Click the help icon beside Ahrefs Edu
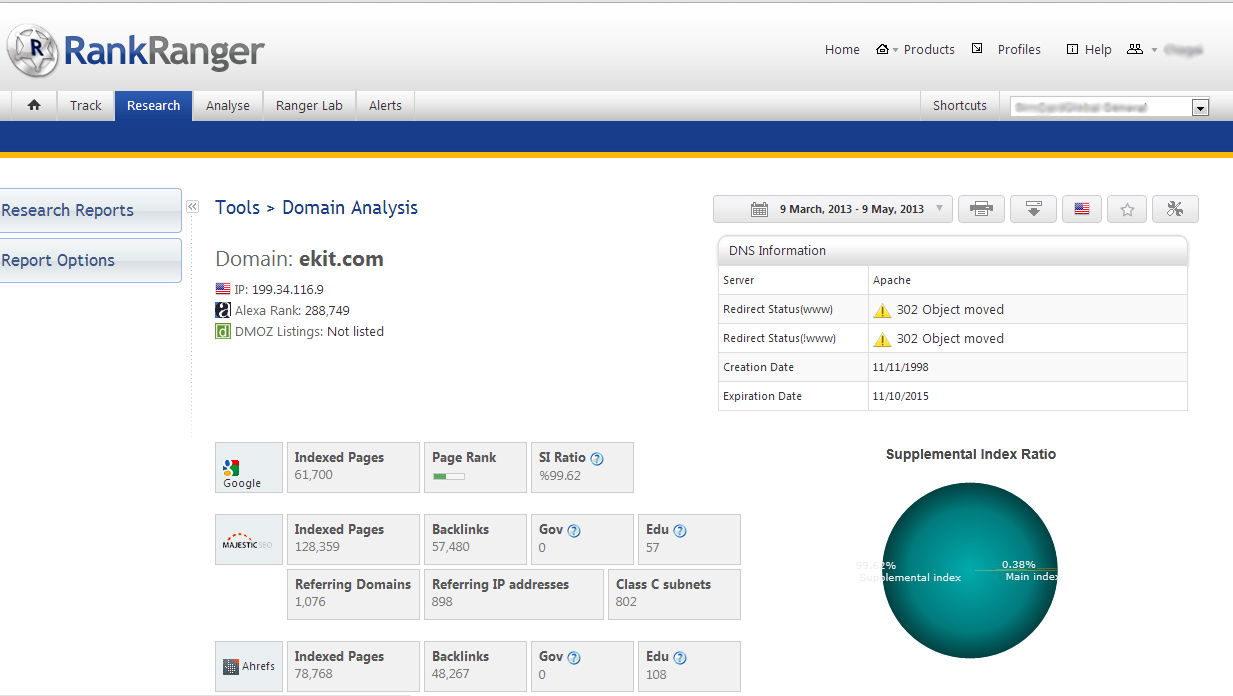Image resolution: width=1233 pixels, height=696 pixels. 680,658
